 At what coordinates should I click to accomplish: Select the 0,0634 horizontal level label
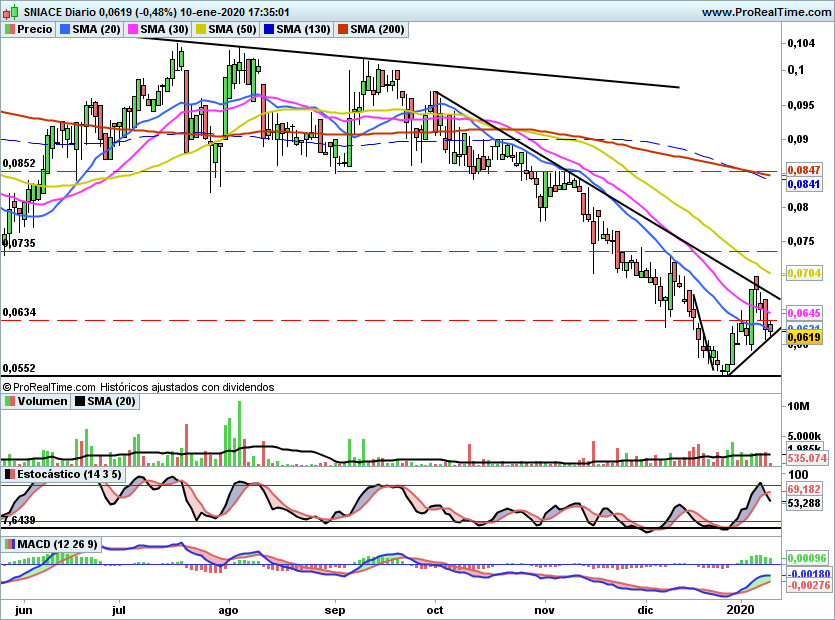pos(19,313)
